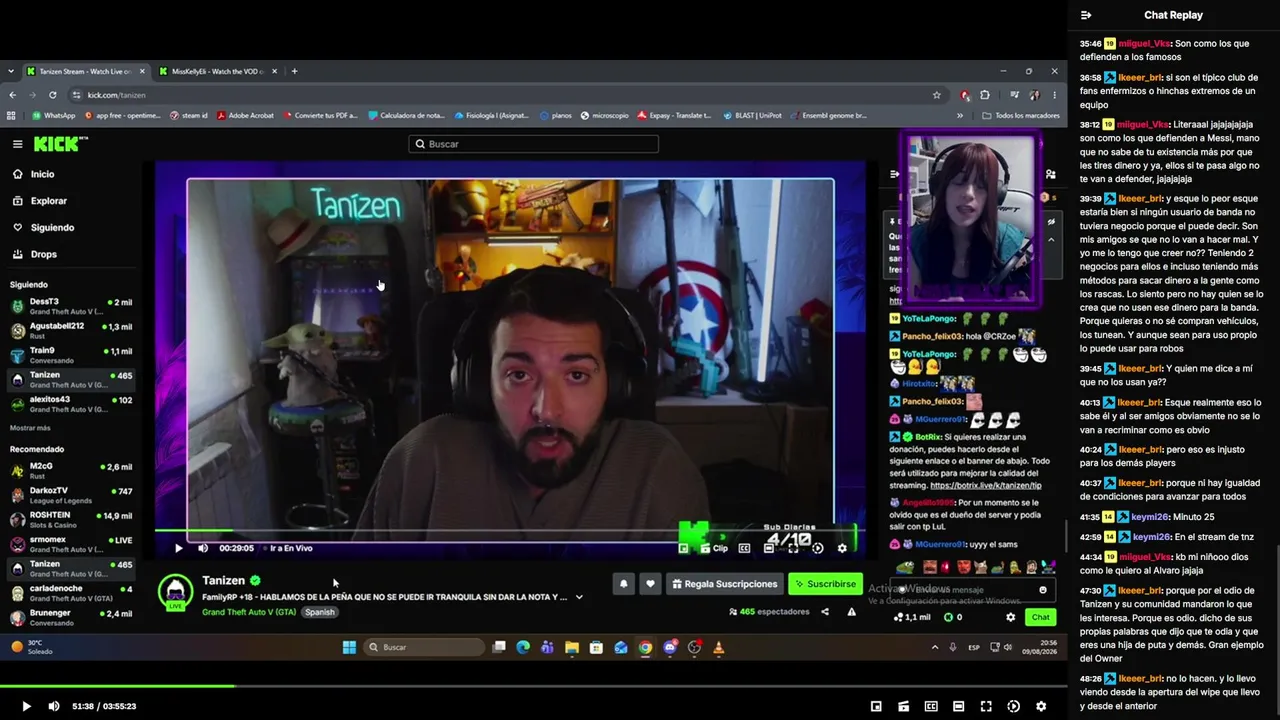The image size is (1280, 720).
Task: Share the Tanizen stream
Action: pos(825,612)
